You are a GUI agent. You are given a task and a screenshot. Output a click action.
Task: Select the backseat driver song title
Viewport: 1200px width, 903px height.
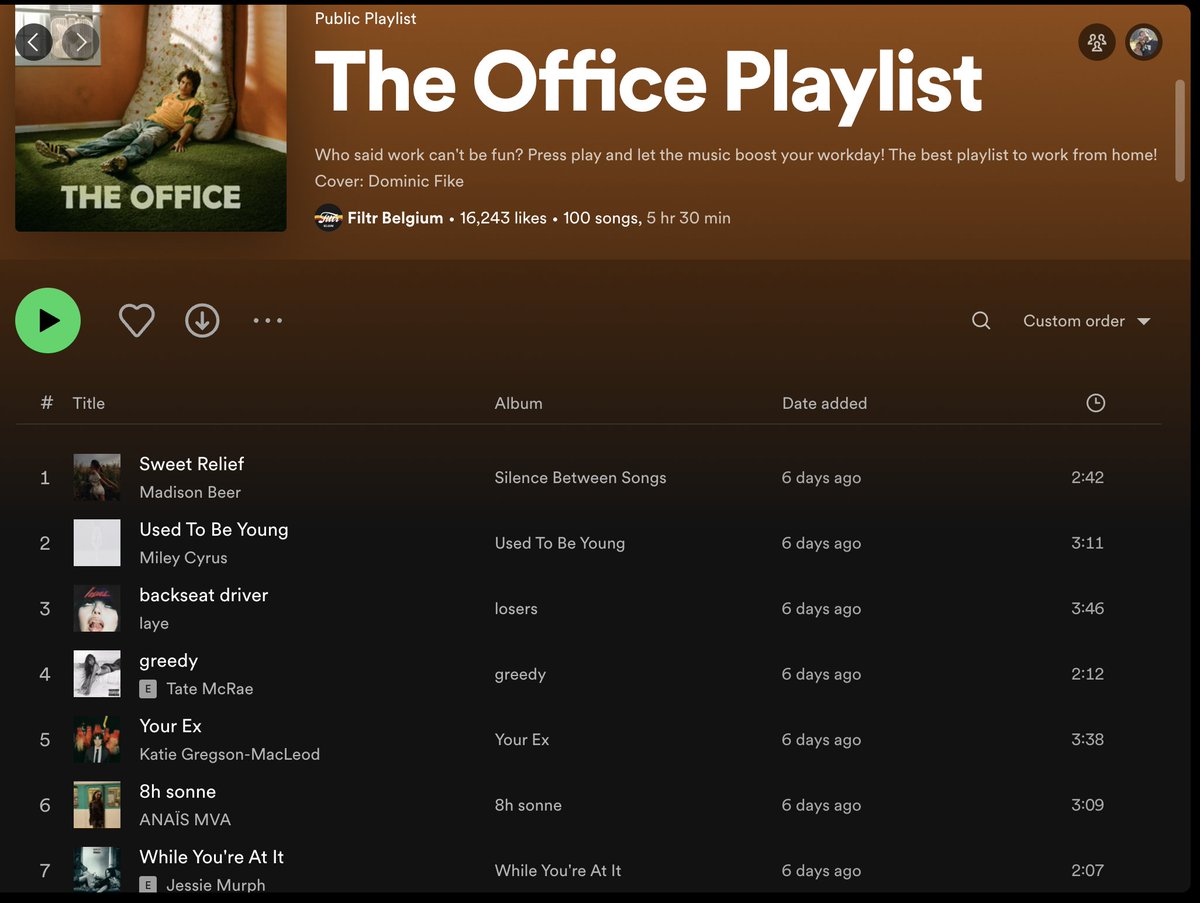pos(204,595)
